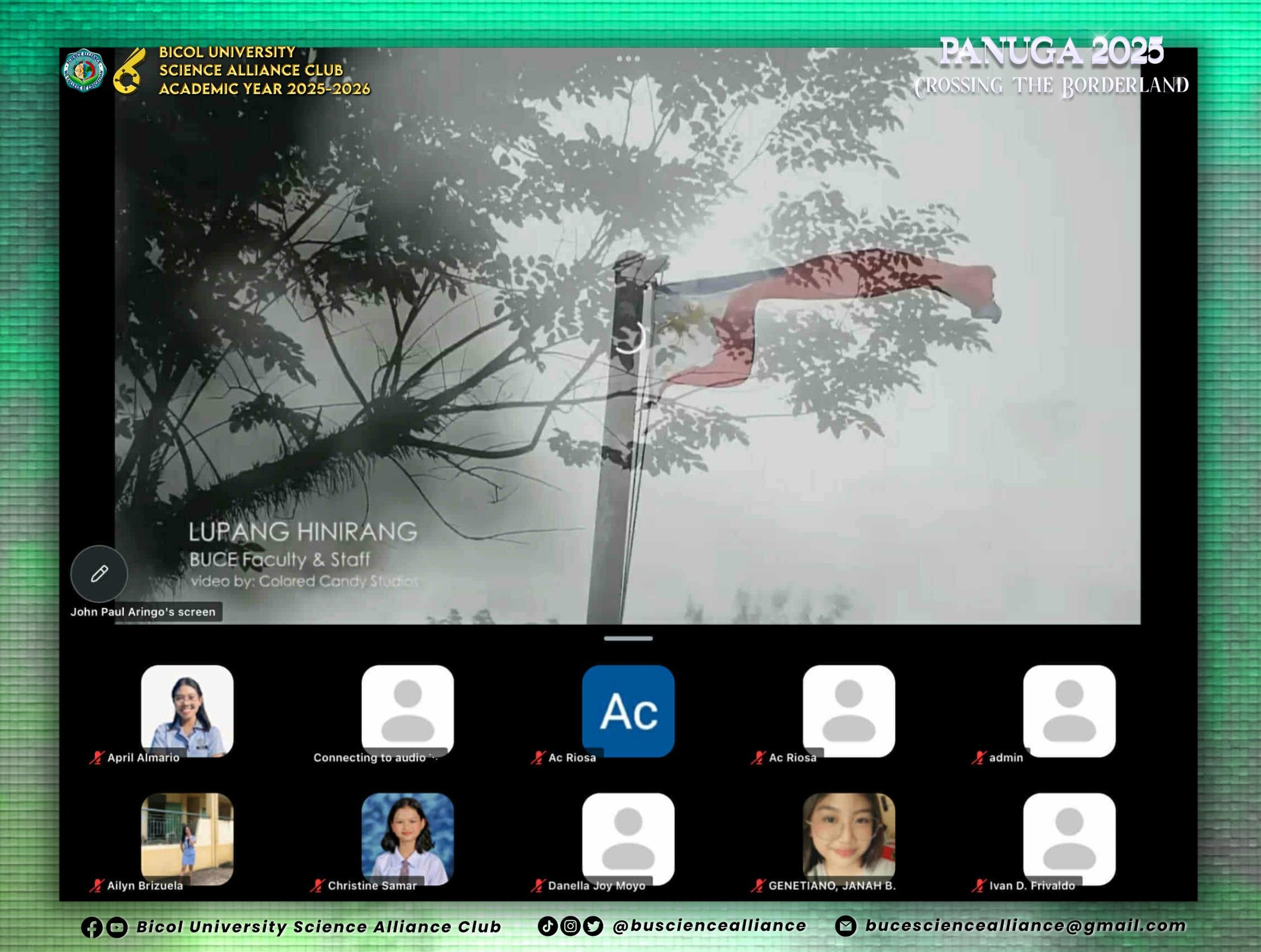Click muted mic icon beside Christine Samar

[x=317, y=885]
